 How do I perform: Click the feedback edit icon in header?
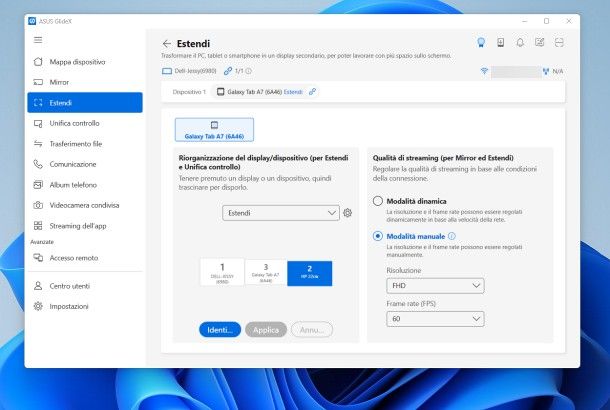tap(540, 42)
